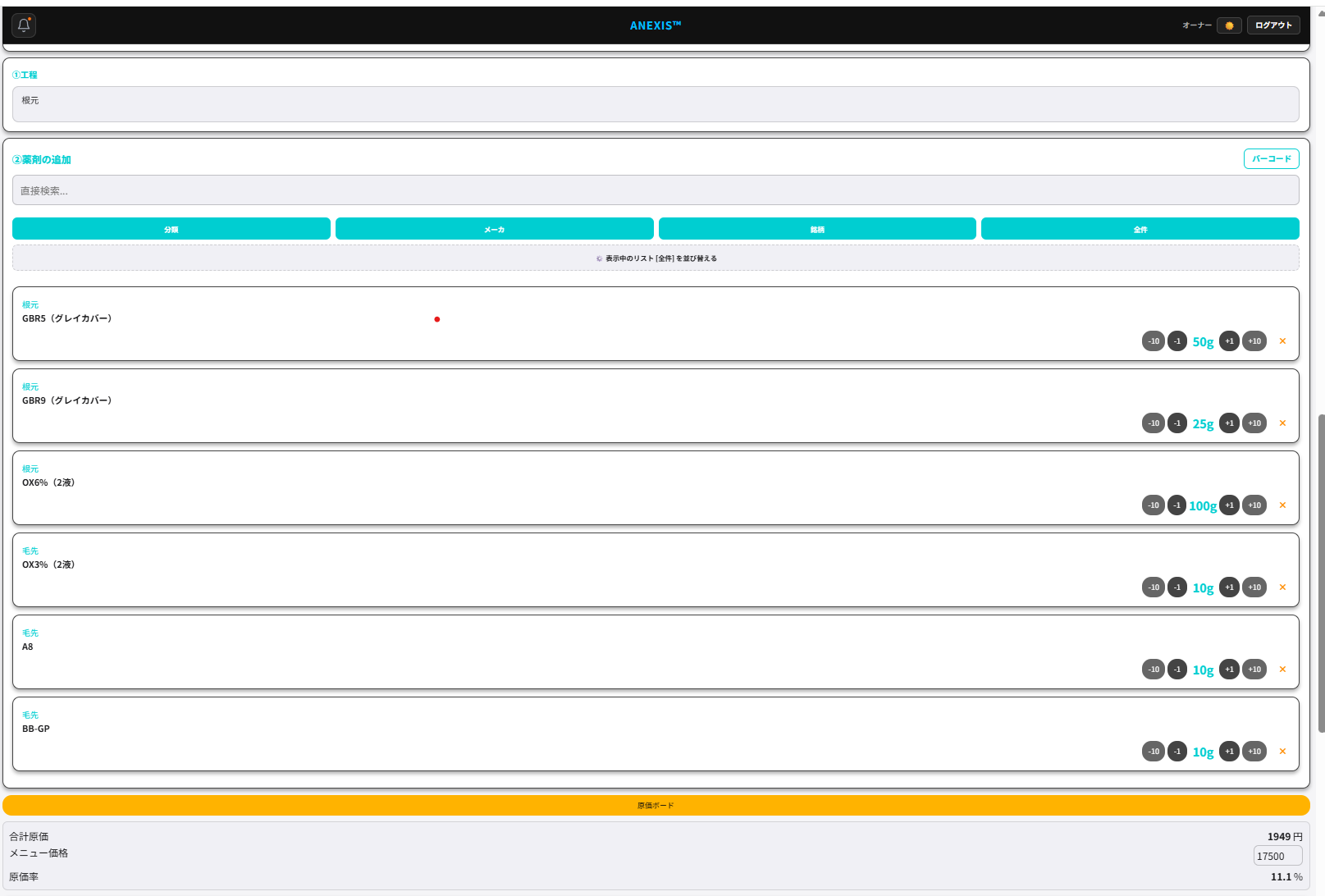Click the OX3%（2液）item name

(48, 565)
